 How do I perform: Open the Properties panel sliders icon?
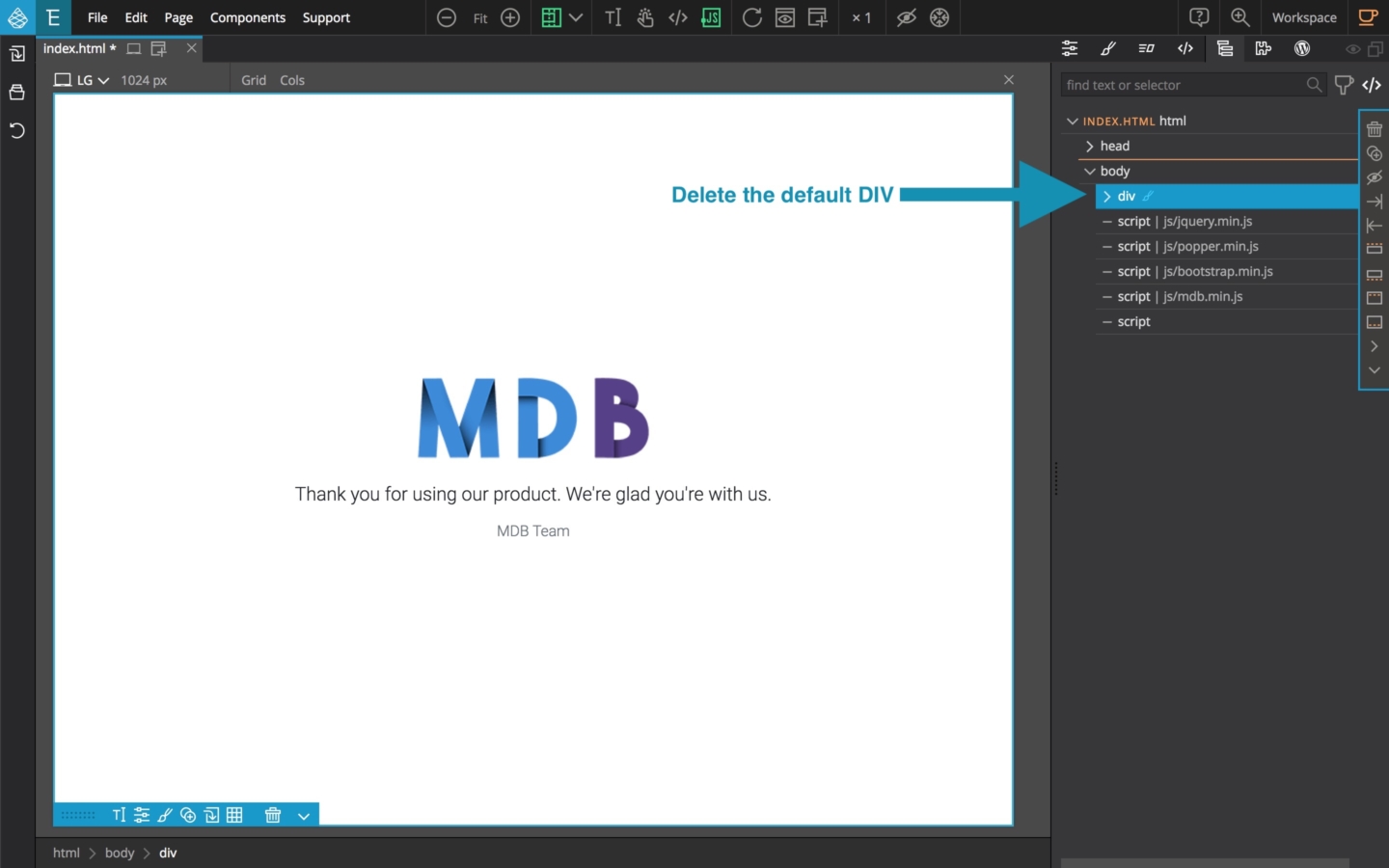coord(1070,48)
